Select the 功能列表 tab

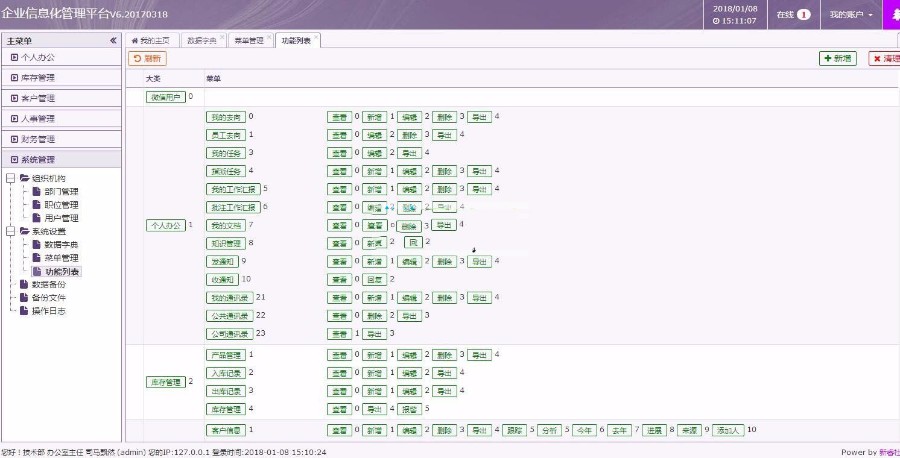[x=296, y=41]
